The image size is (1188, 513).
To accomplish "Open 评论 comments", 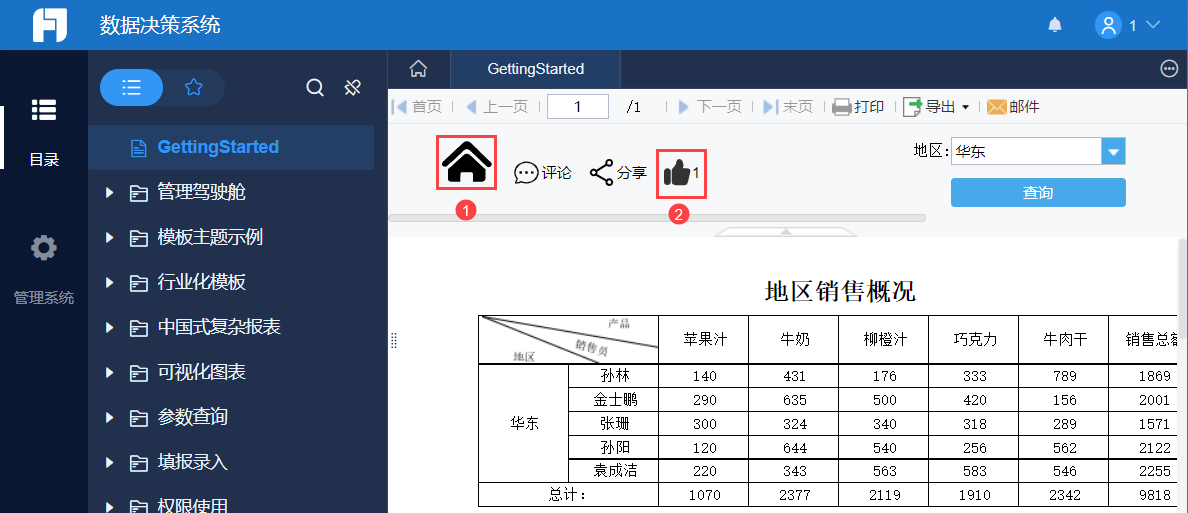I will coord(542,173).
